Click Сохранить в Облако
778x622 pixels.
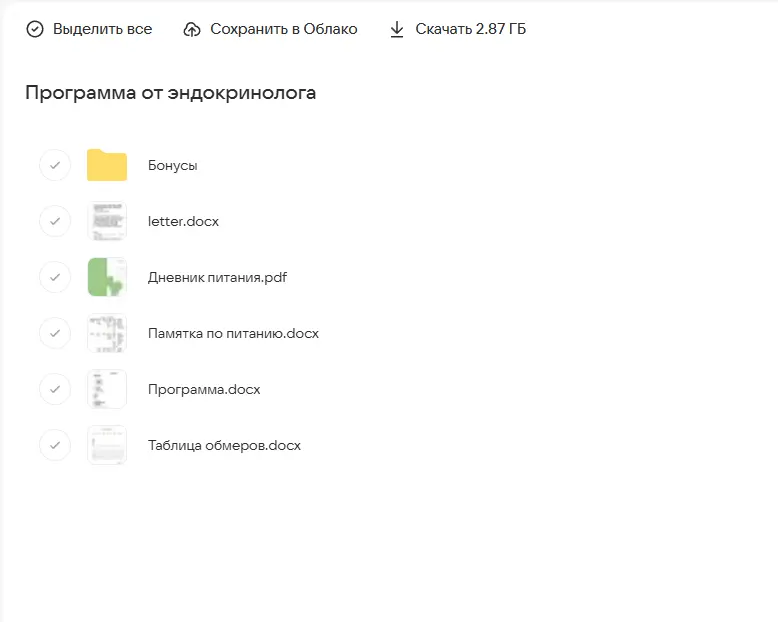tap(283, 29)
